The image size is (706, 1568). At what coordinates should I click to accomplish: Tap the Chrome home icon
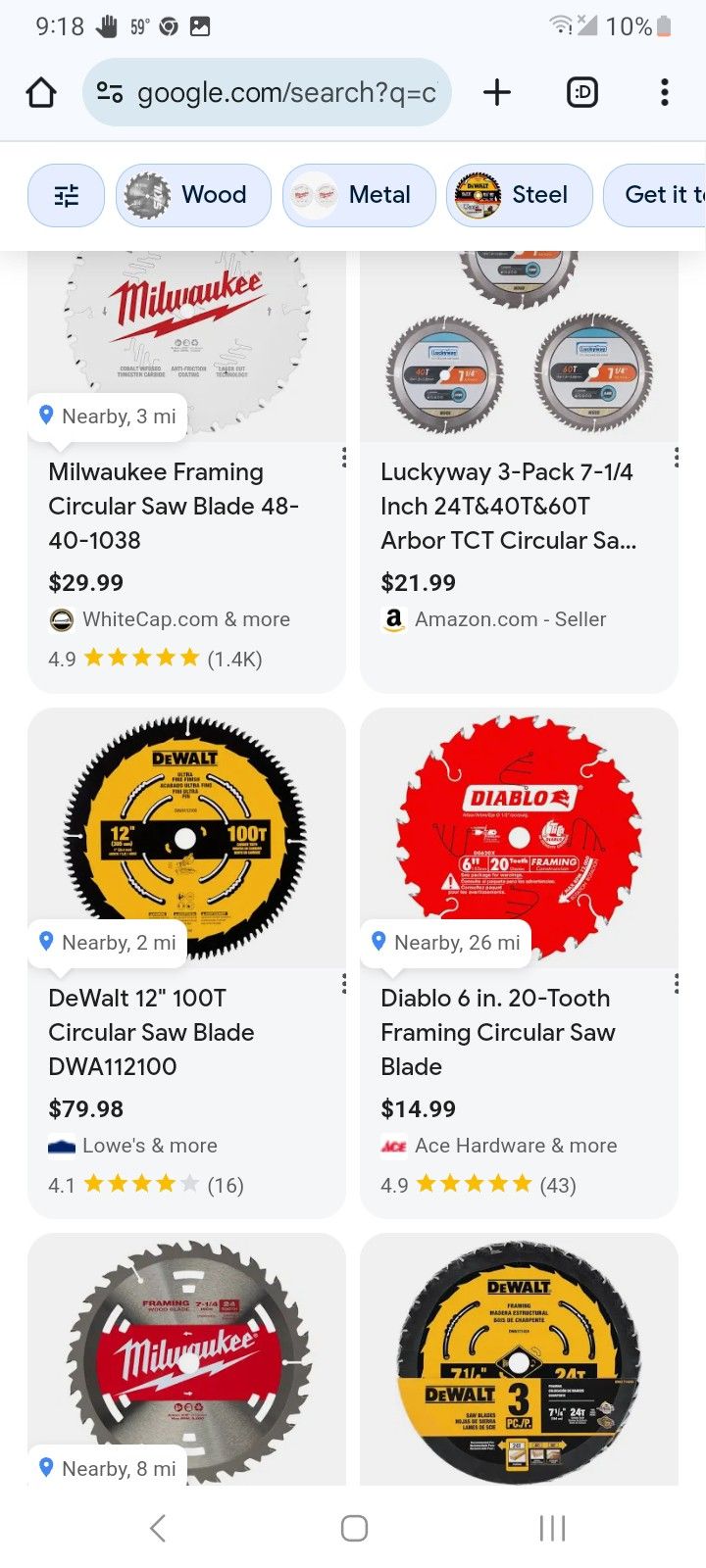(x=41, y=93)
